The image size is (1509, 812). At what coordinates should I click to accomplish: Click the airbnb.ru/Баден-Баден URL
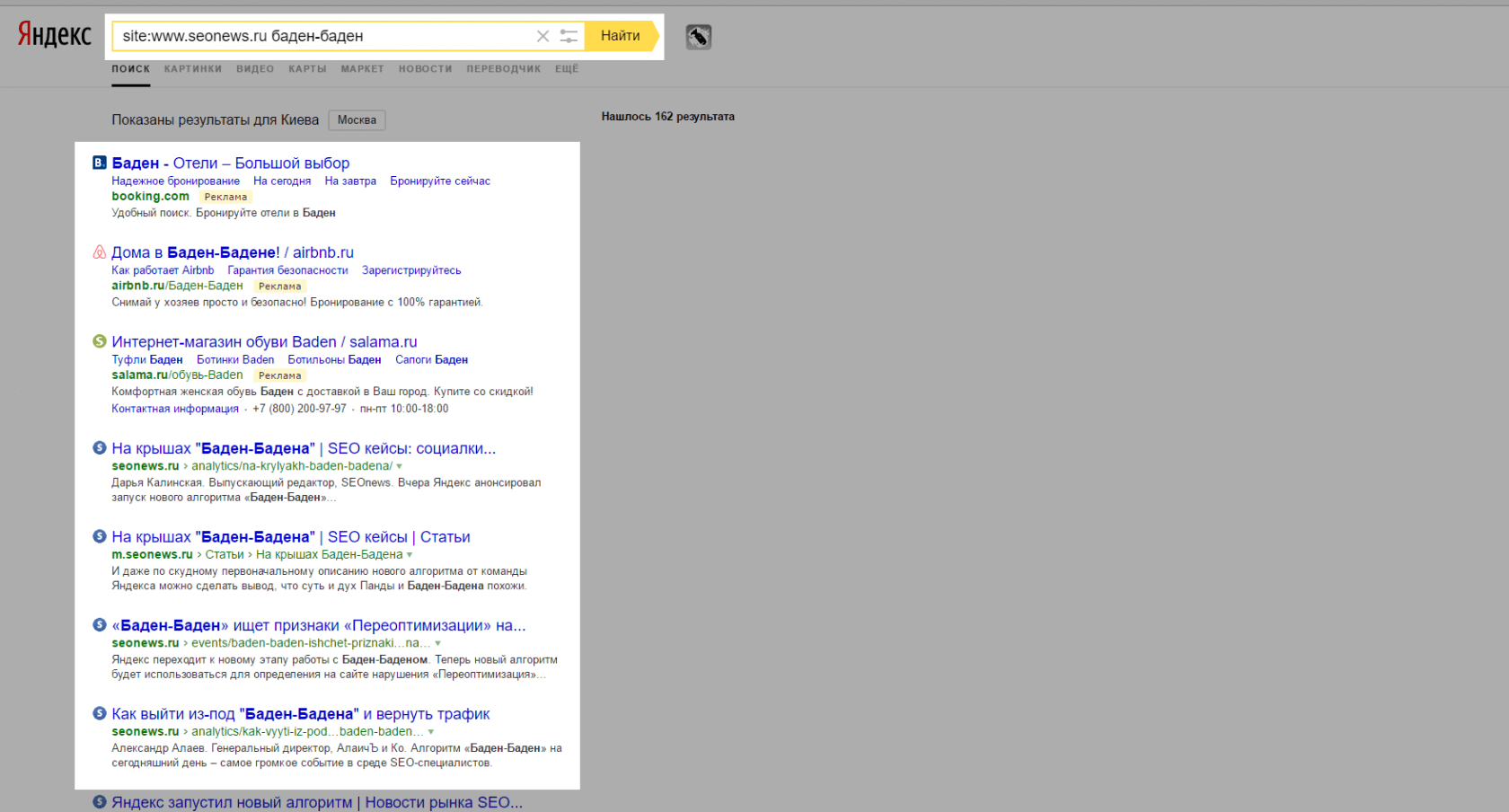[x=177, y=286]
